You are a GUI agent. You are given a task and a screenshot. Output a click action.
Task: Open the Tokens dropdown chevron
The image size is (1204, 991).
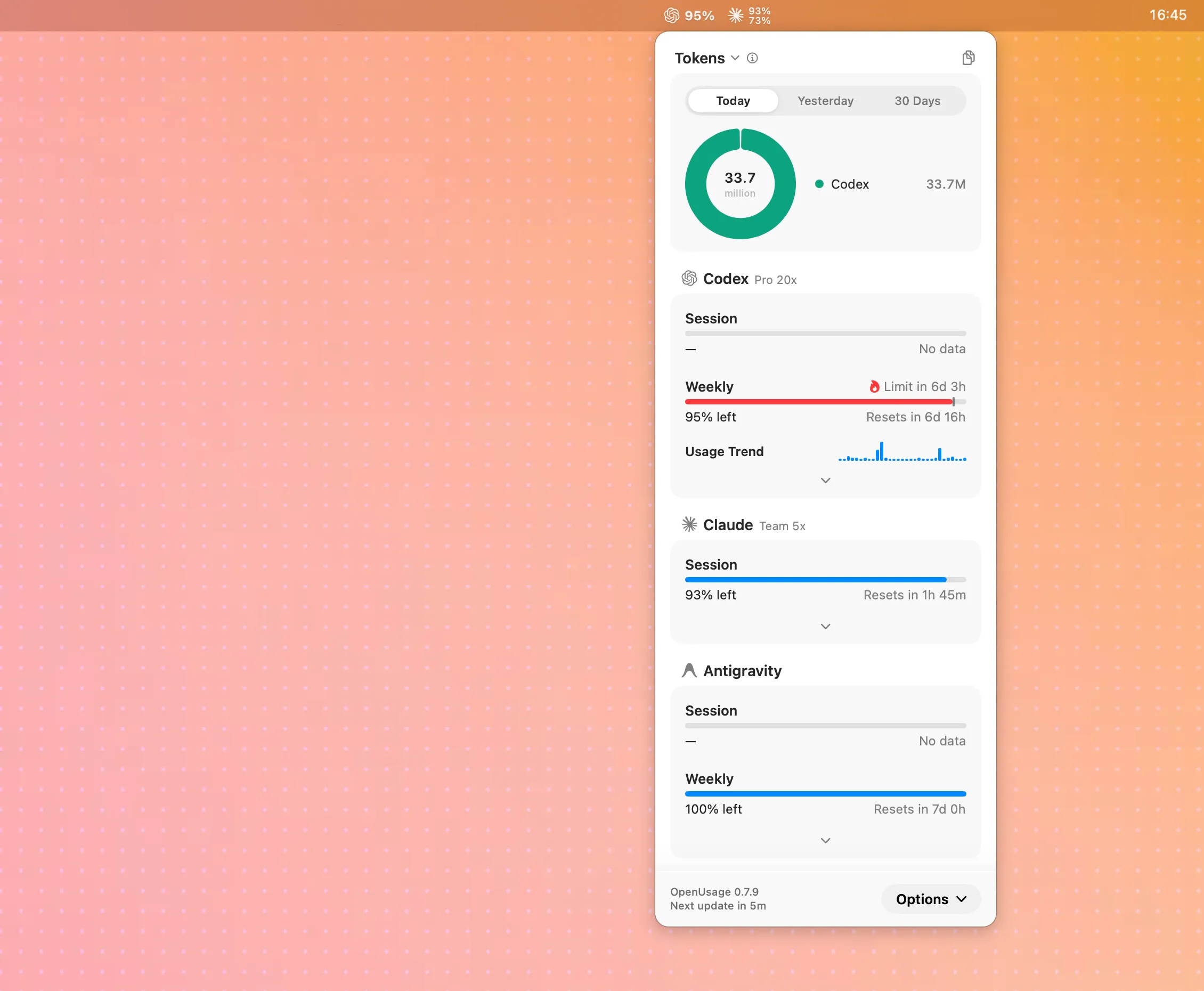pyautogui.click(x=735, y=58)
